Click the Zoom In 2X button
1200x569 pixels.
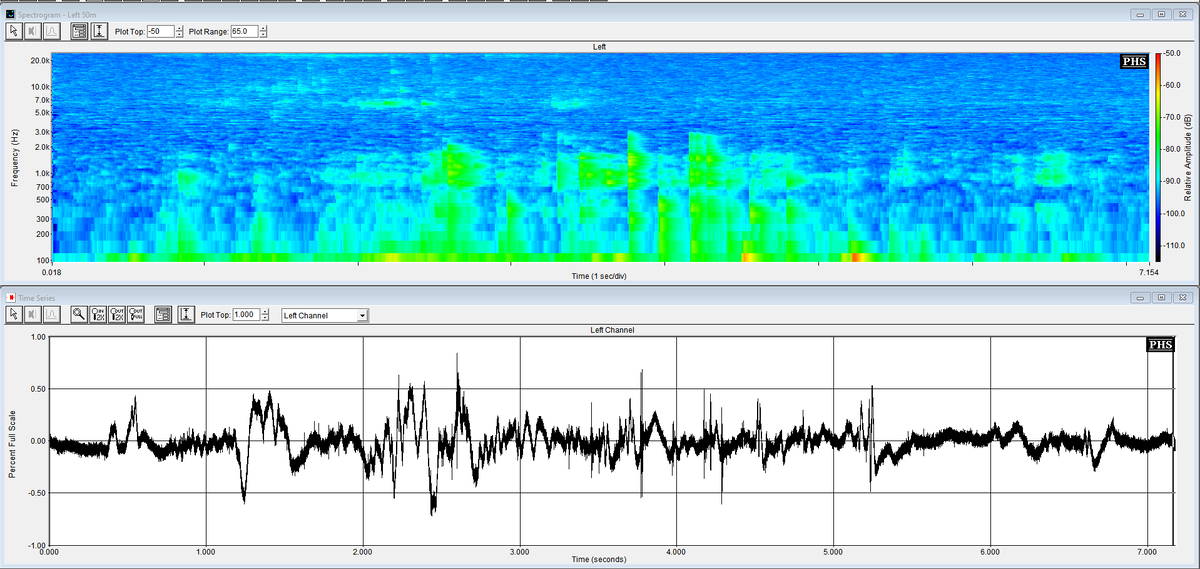click(99, 315)
